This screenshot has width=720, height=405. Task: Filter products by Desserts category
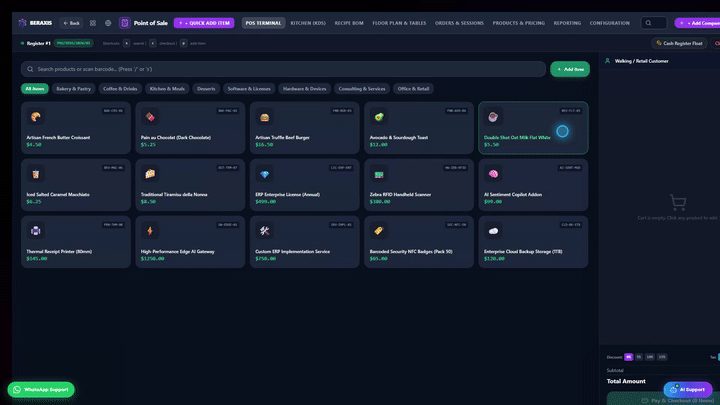click(206, 89)
